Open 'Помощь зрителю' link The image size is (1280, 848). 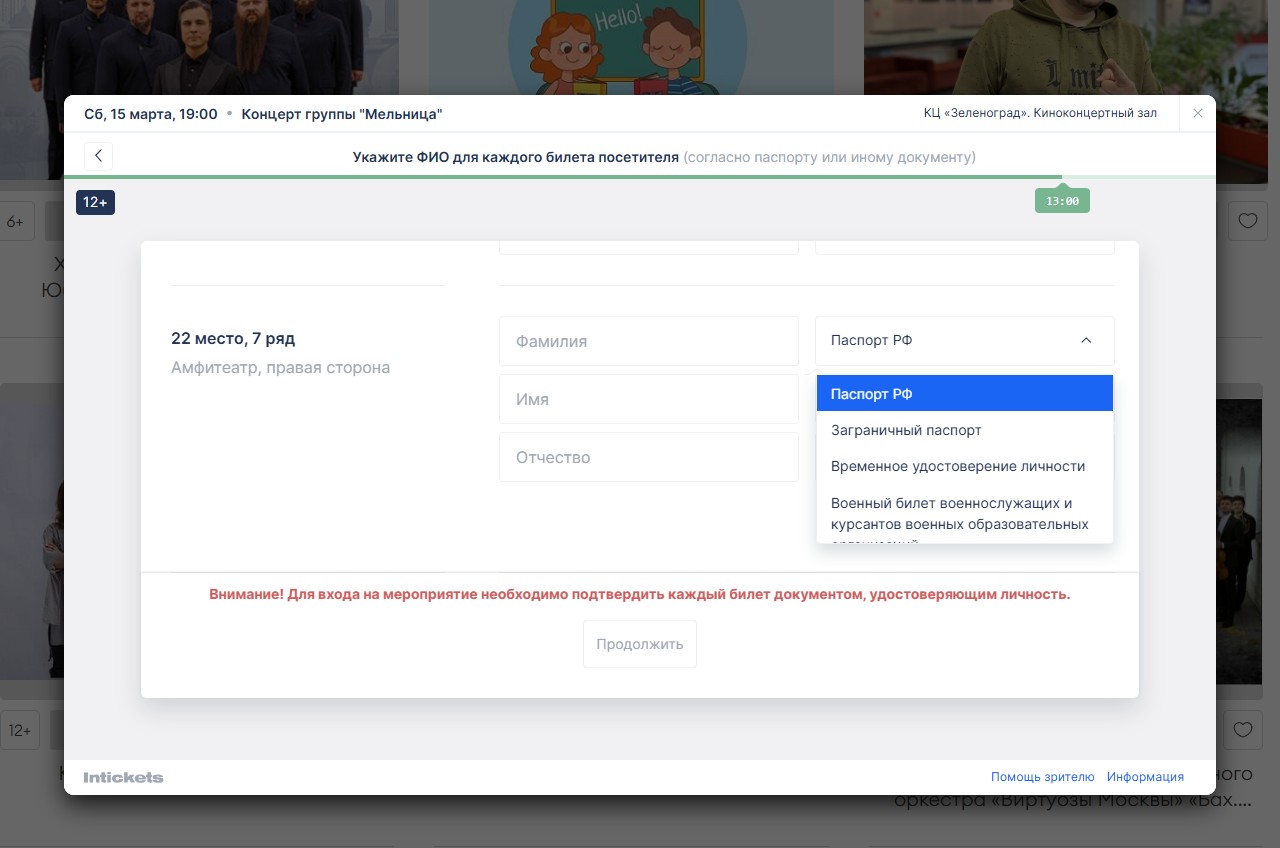(x=1042, y=777)
